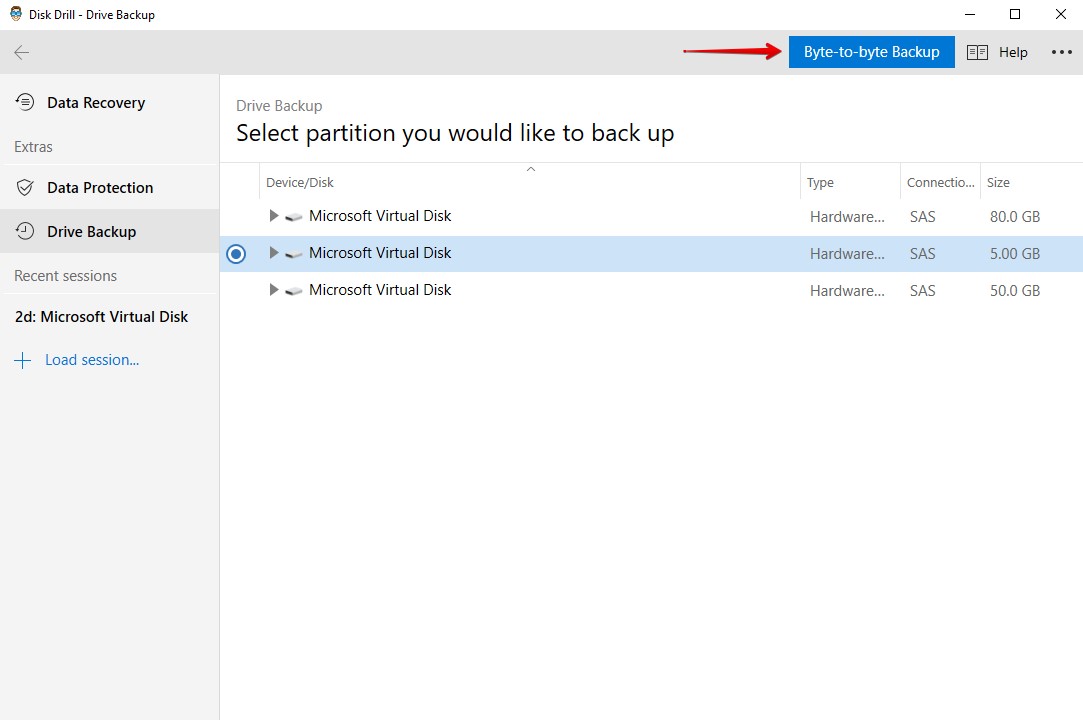The width and height of the screenshot is (1083, 720).
Task: Select the Microsoft Virtual Disk row with 80.0 GB
Action: 651,216
